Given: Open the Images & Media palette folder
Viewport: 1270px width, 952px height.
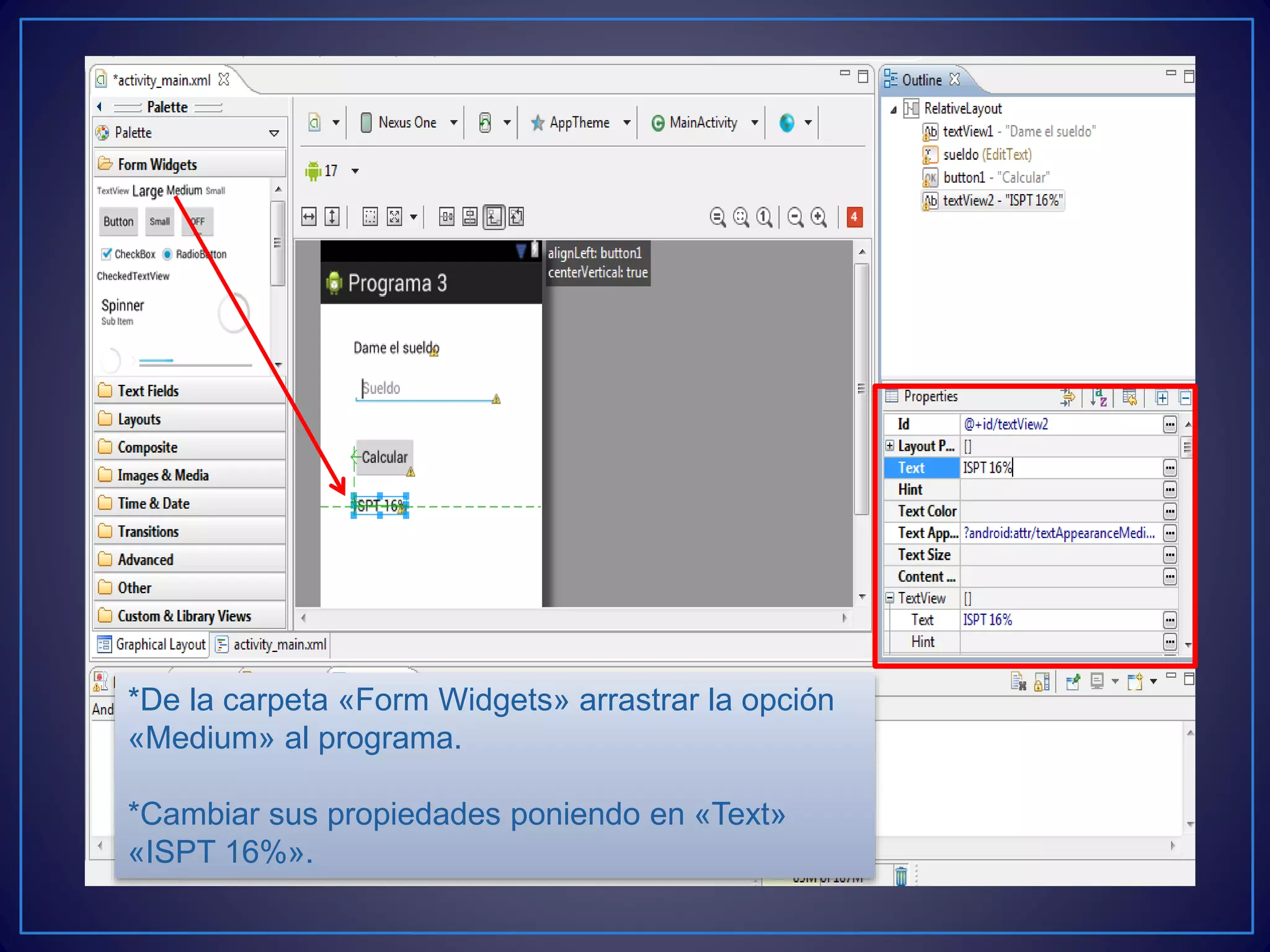Looking at the screenshot, I should 190,475.
